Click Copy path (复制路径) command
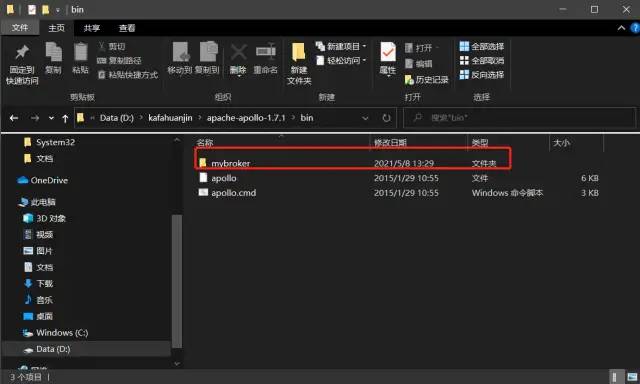640x384 pixels. (x=119, y=60)
